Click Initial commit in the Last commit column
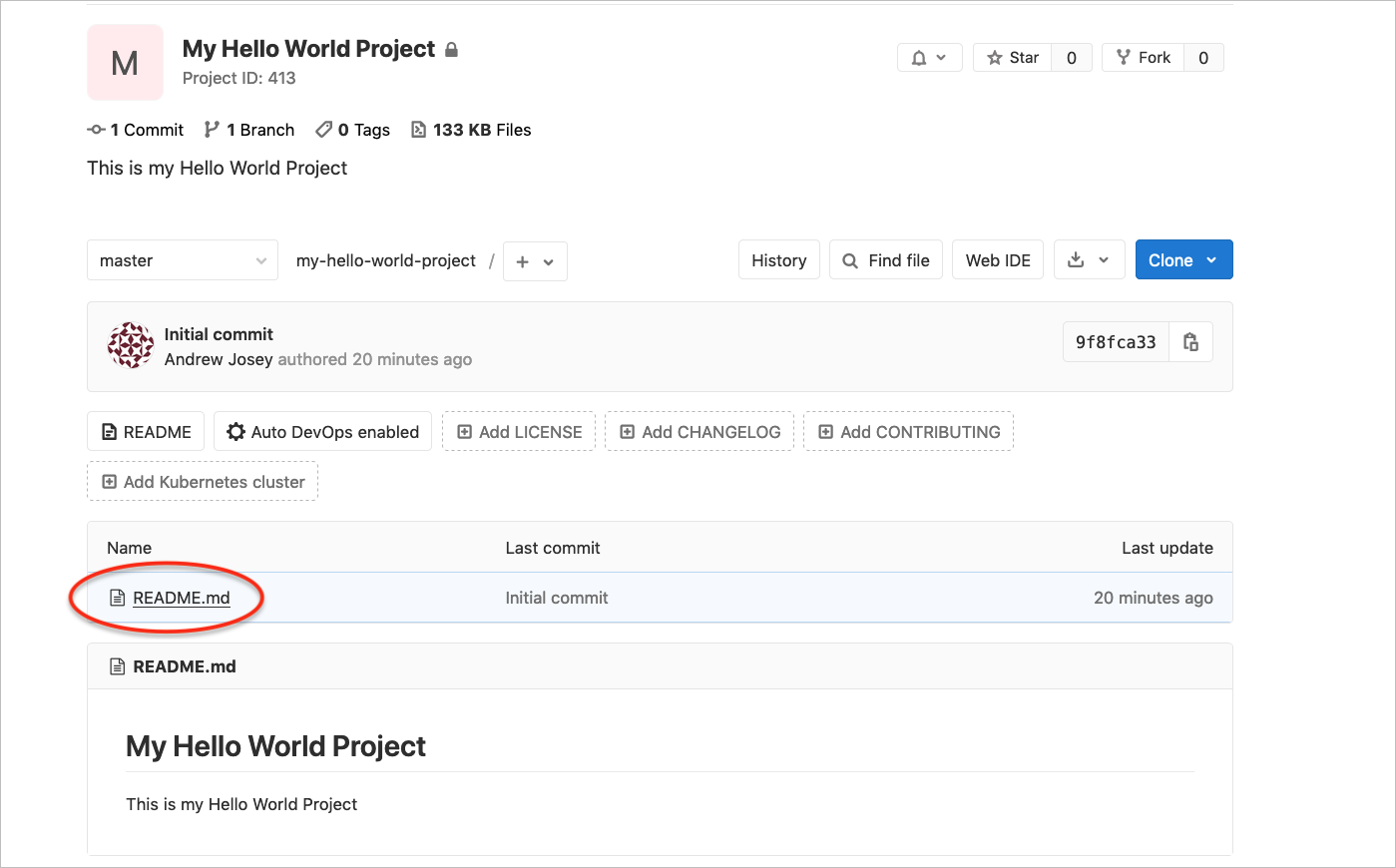This screenshot has height=868, width=1396. pyautogui.click(x=557, y=598)
